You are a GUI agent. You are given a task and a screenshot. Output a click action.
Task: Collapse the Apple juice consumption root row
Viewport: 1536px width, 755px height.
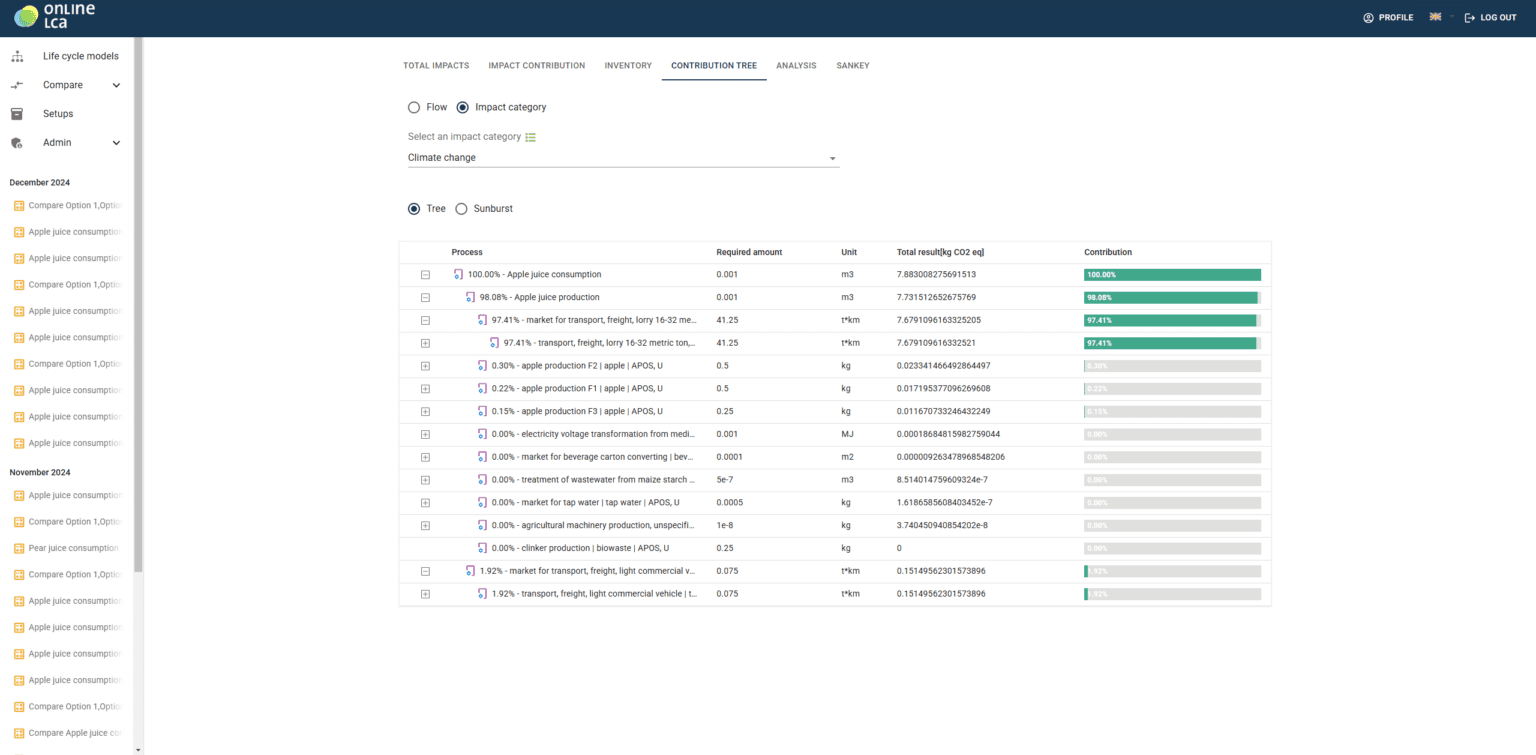(x=425, y=274)
